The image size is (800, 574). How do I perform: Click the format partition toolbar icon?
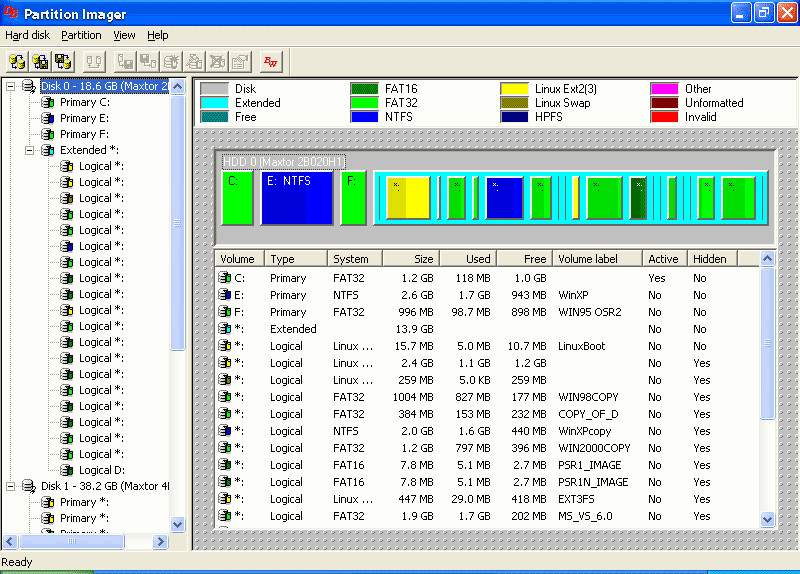[x=194, y=62]
